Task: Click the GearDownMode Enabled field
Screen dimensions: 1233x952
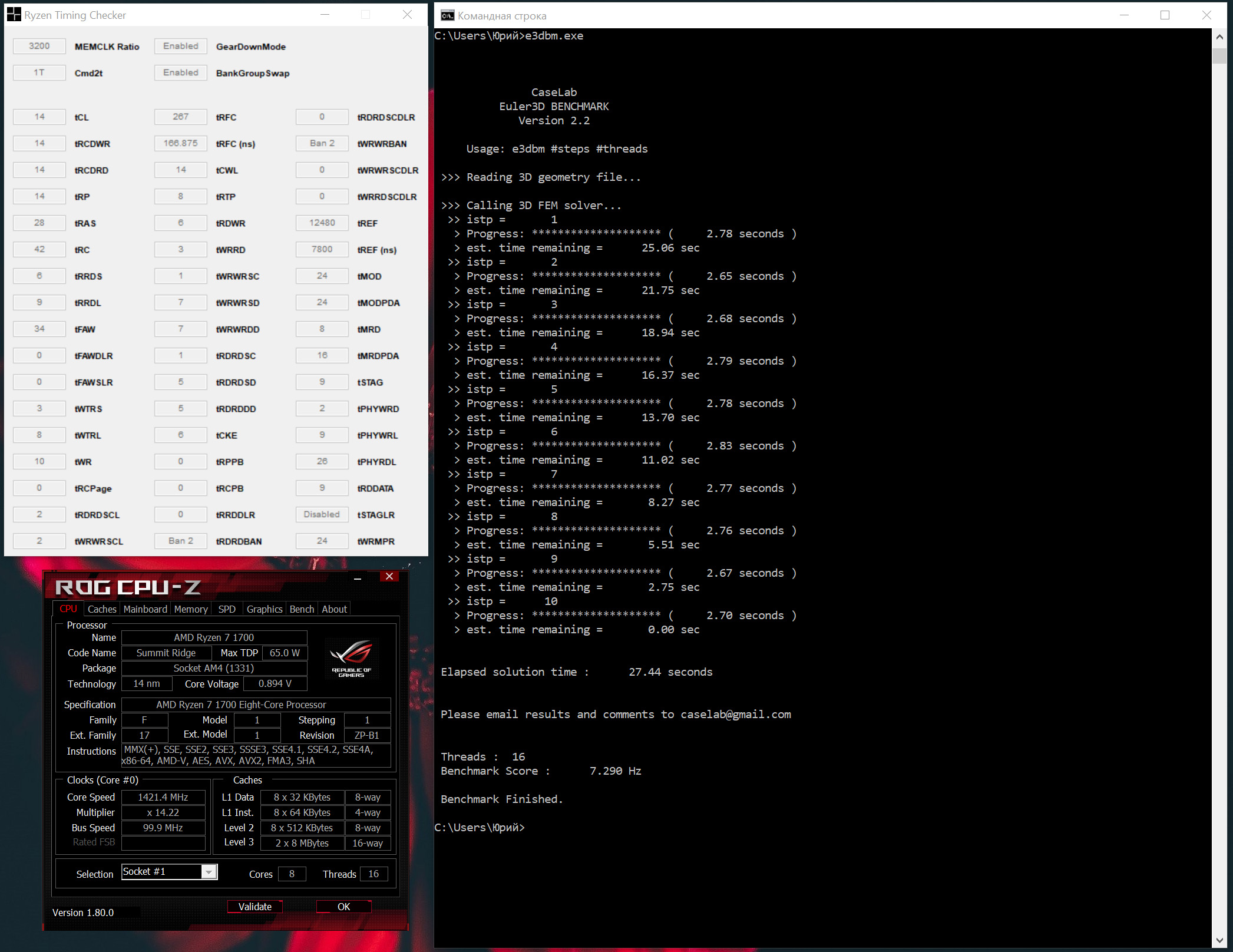Action: click(x=181, y=46)
